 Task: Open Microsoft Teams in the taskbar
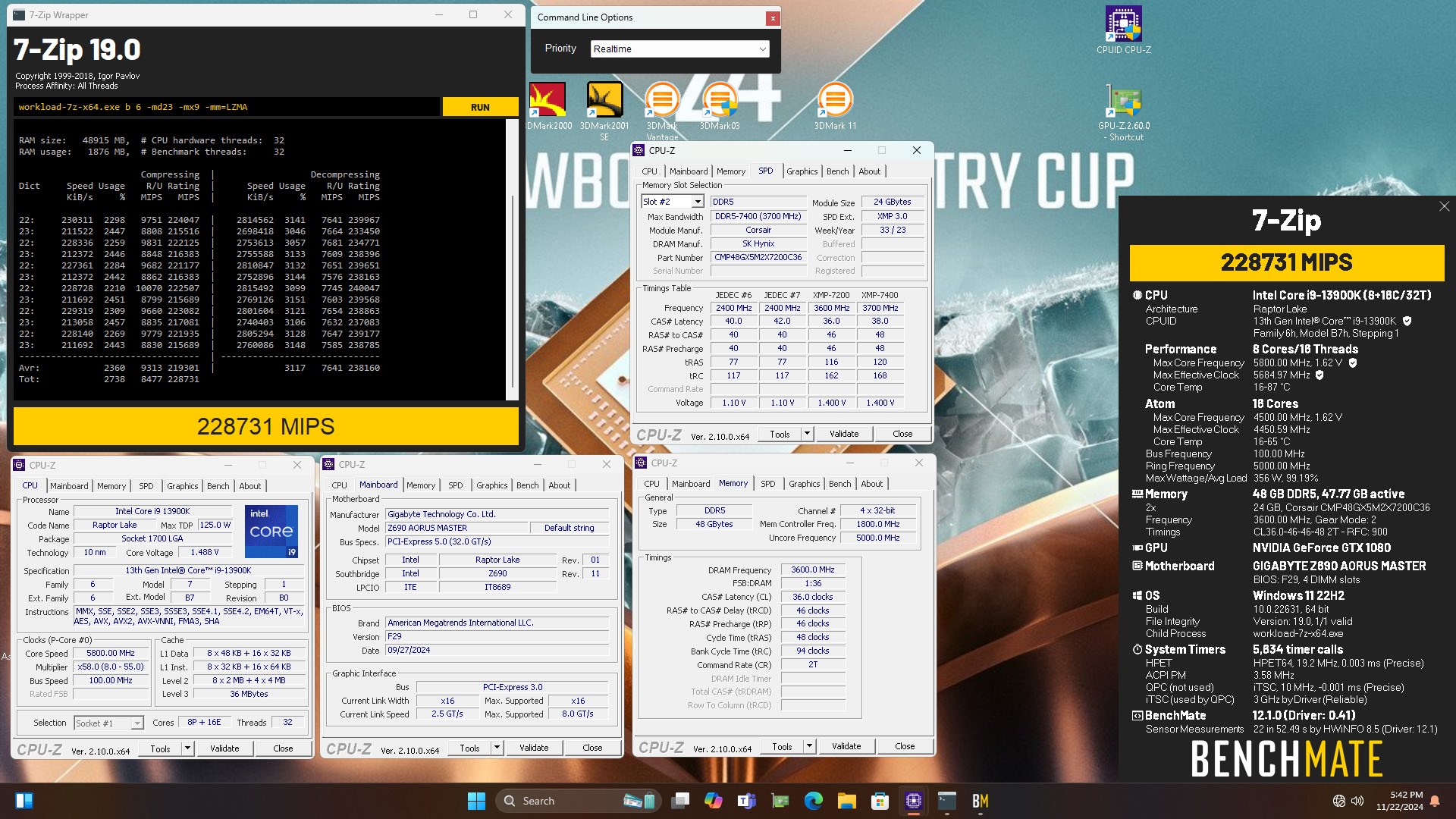(747, 801)
